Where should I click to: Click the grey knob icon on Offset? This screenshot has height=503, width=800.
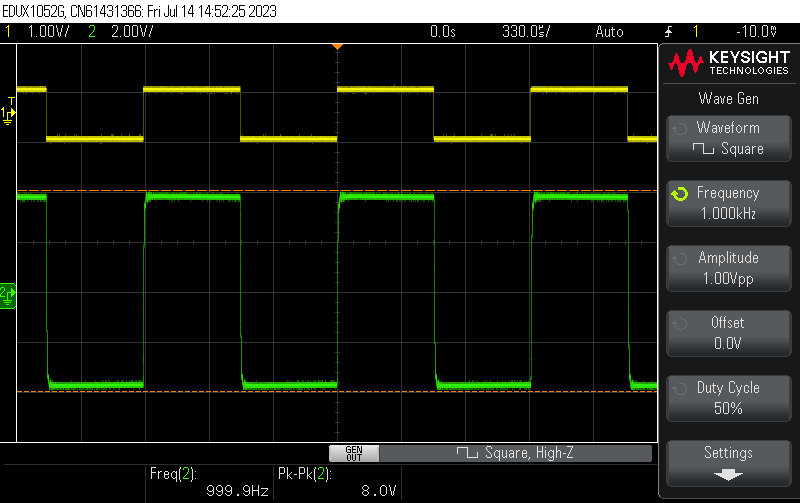pyautogui.click(x=680, y=324)
